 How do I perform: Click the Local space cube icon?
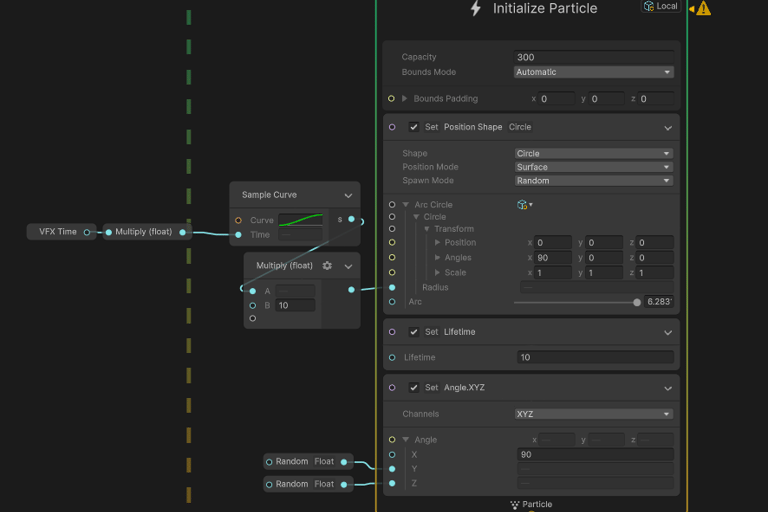[x=649, y=6]
